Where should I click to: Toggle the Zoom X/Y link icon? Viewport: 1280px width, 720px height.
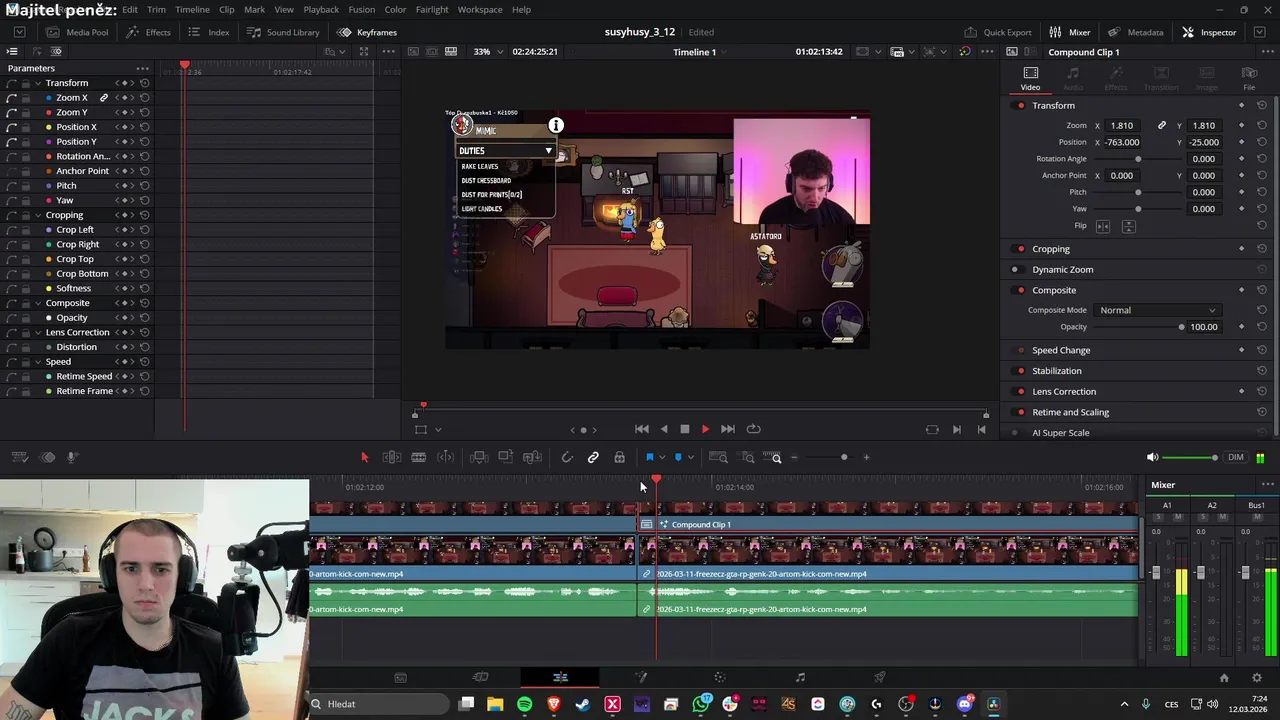(x=1162, y=126)
